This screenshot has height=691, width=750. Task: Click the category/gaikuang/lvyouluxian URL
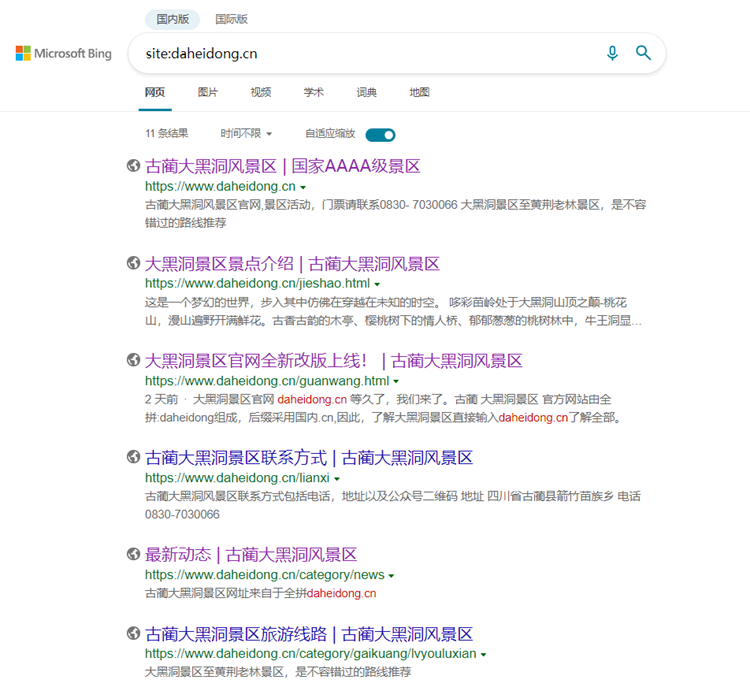coord(310,653)
